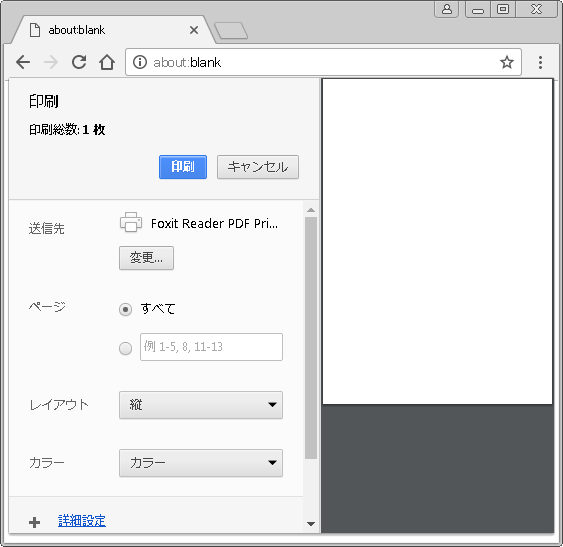Click the site info icon in address bar
563x547 pixels.
tap(140, 62)
